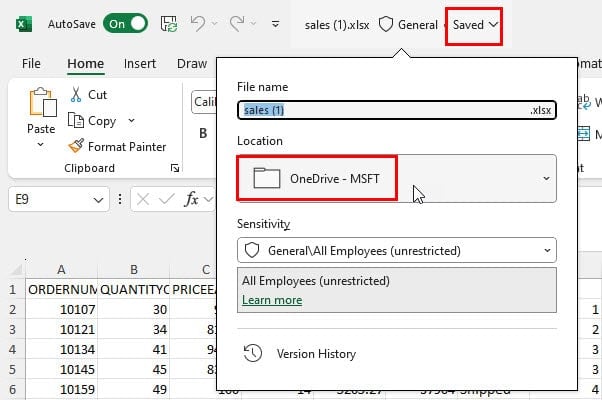This screenshot has width=602, height=400.
Task: Click the Bold B button
Action: pyautogui.click(x=203, y=133)
